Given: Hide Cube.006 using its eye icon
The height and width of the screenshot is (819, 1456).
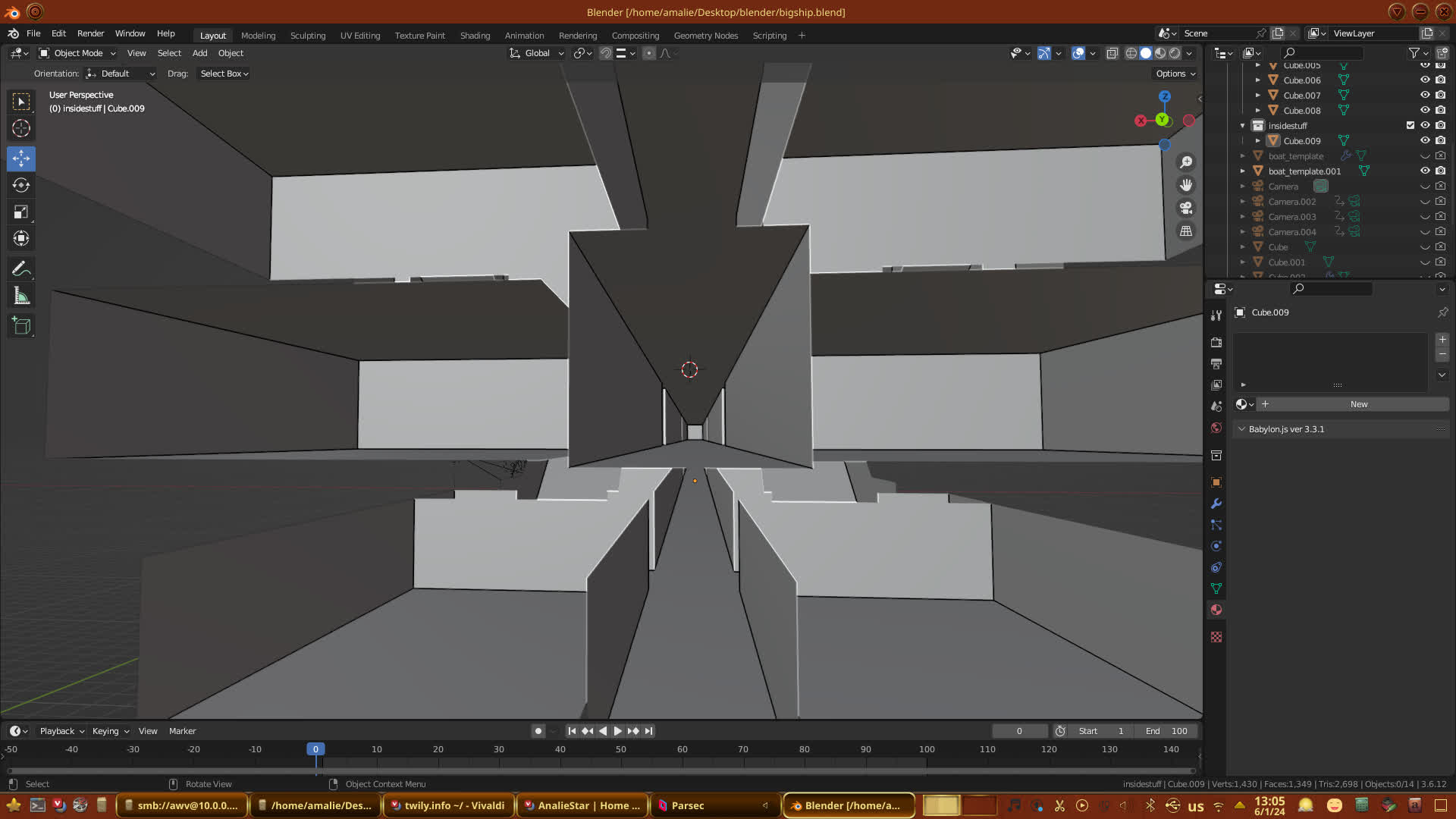Looking at the screenshot, I should click(1425, 80).
